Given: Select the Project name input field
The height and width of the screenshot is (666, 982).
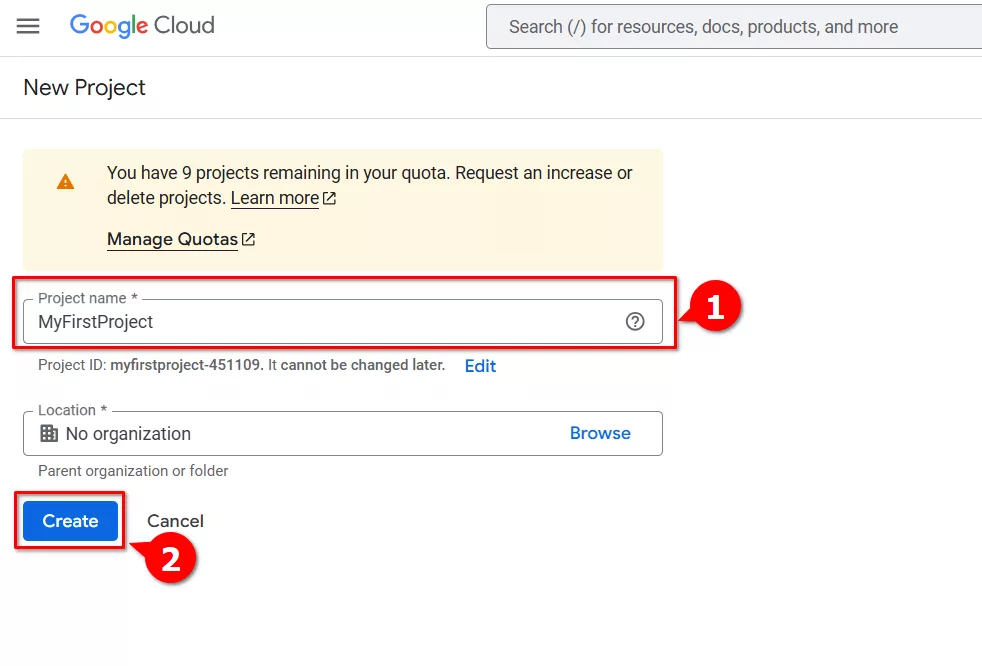Looking at the screenshot, I should (300, 321).
